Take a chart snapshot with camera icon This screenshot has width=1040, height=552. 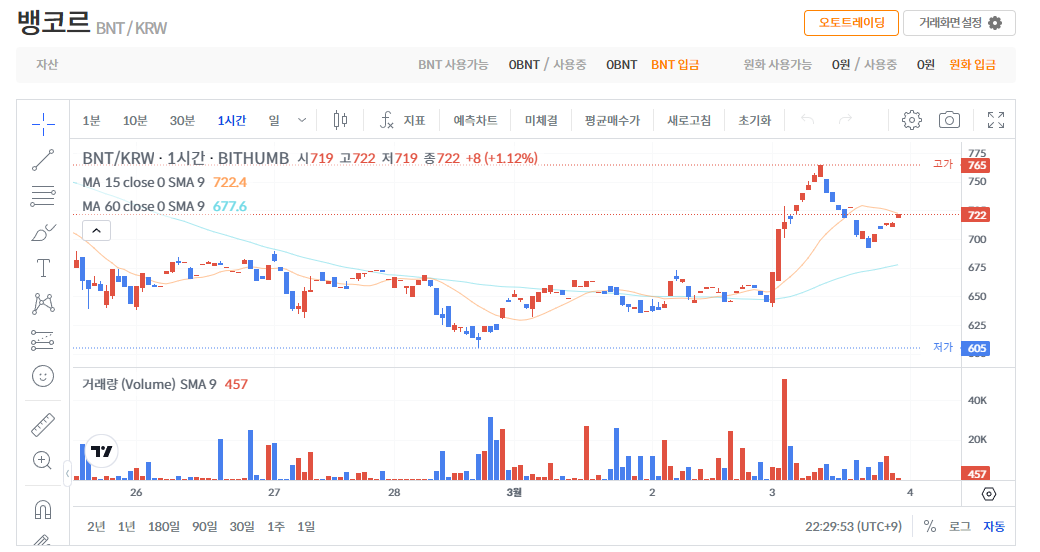pyautogui.click(x=949, y=120)
